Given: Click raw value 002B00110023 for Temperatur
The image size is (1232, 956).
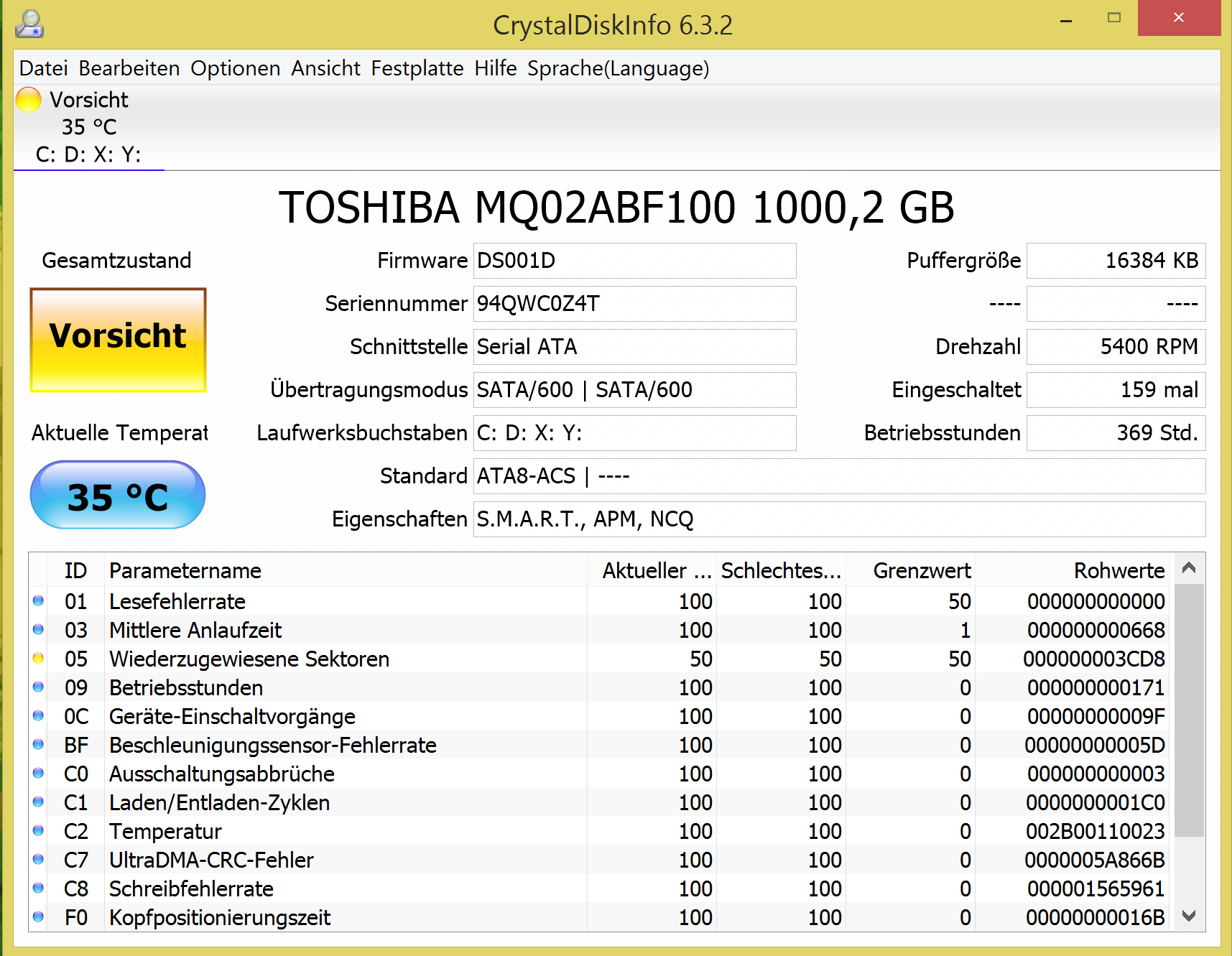Looking at the screenshot, I should pyautogui.click(x=1095, y=831).
